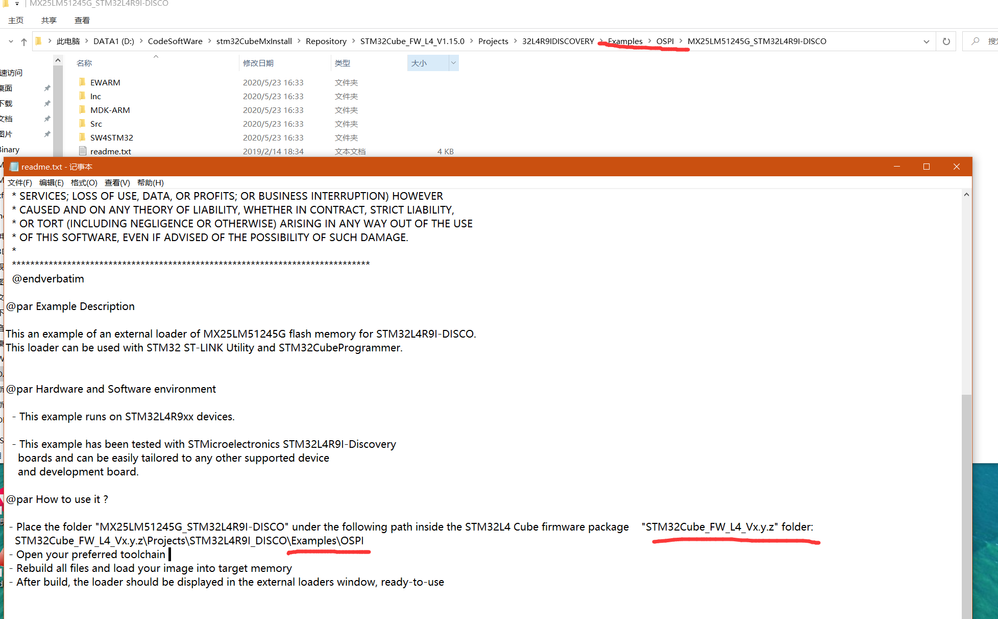This screenshot has width=998, height=619.
Task: Expand chevron after 此电脑 in the address bar
Action: point(87,41)
